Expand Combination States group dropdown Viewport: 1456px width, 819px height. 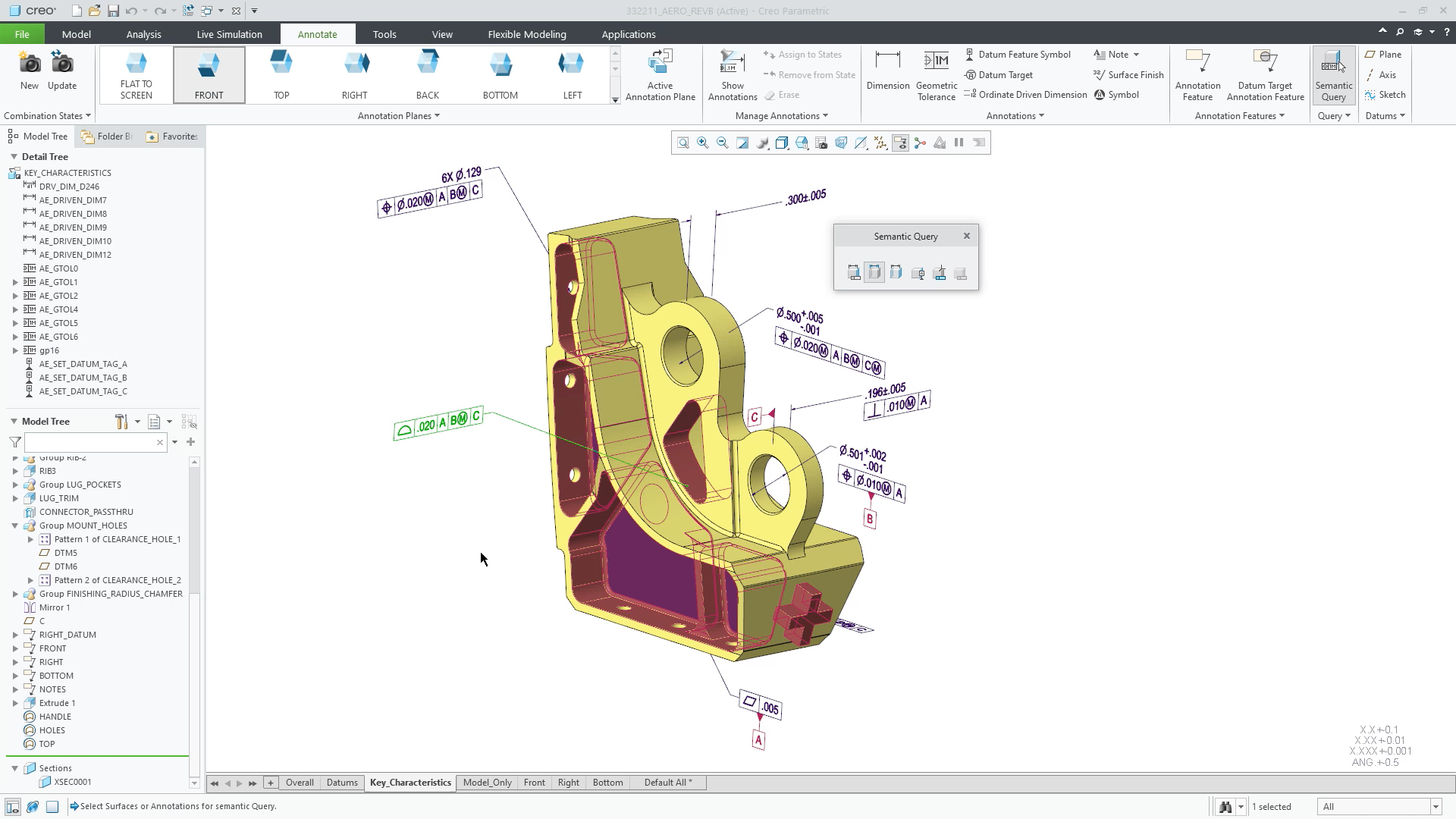point(47,116)
